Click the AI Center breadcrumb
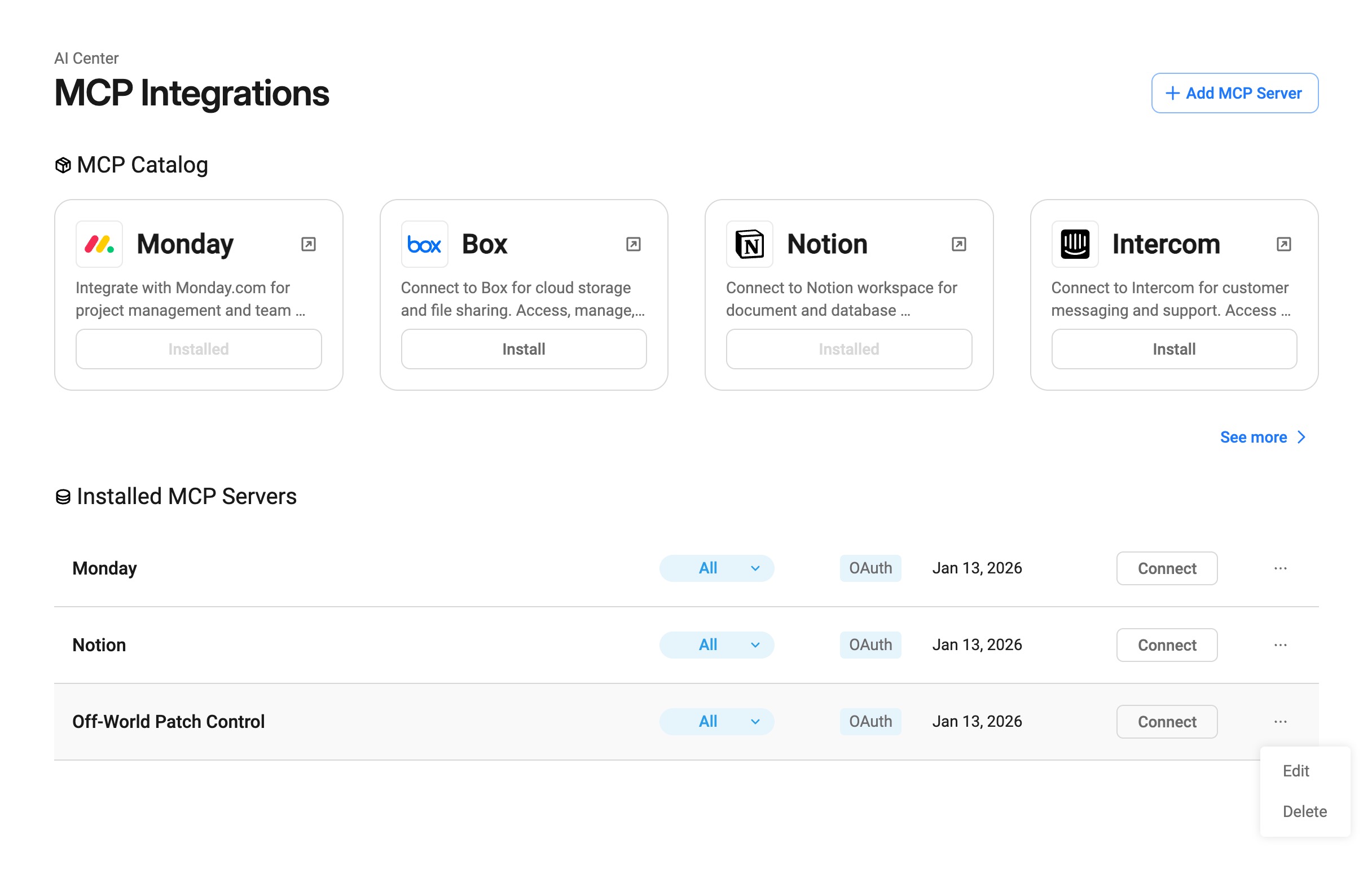The width and height of the screenshot is (1372, 892). tap(86, 58)
